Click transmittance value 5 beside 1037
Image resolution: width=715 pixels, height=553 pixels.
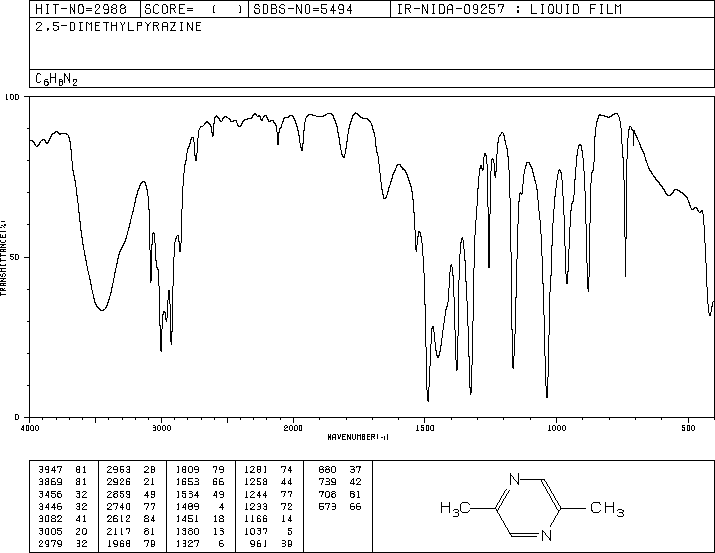point(290,532)
